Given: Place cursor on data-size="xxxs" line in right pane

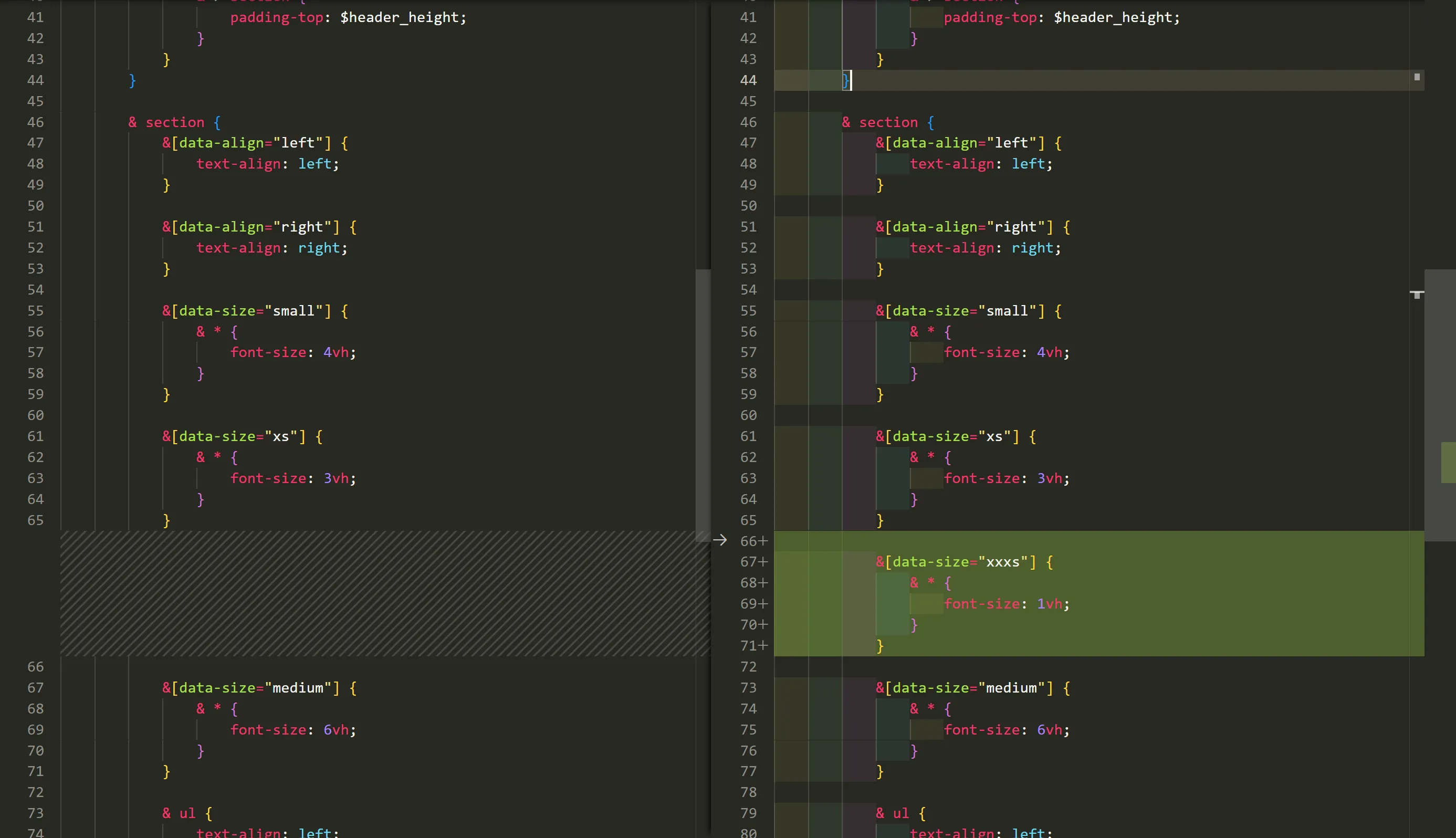Looking at the screenshot, I should click(x=955, y=562).
